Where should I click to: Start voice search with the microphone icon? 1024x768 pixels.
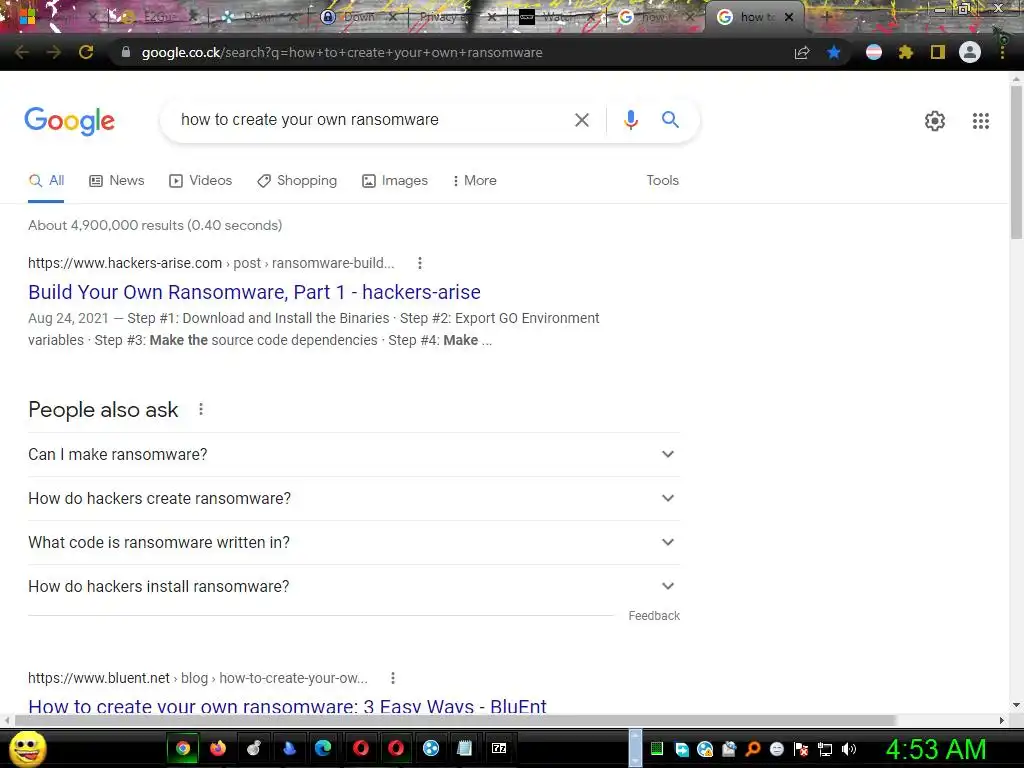pos(630,120)
